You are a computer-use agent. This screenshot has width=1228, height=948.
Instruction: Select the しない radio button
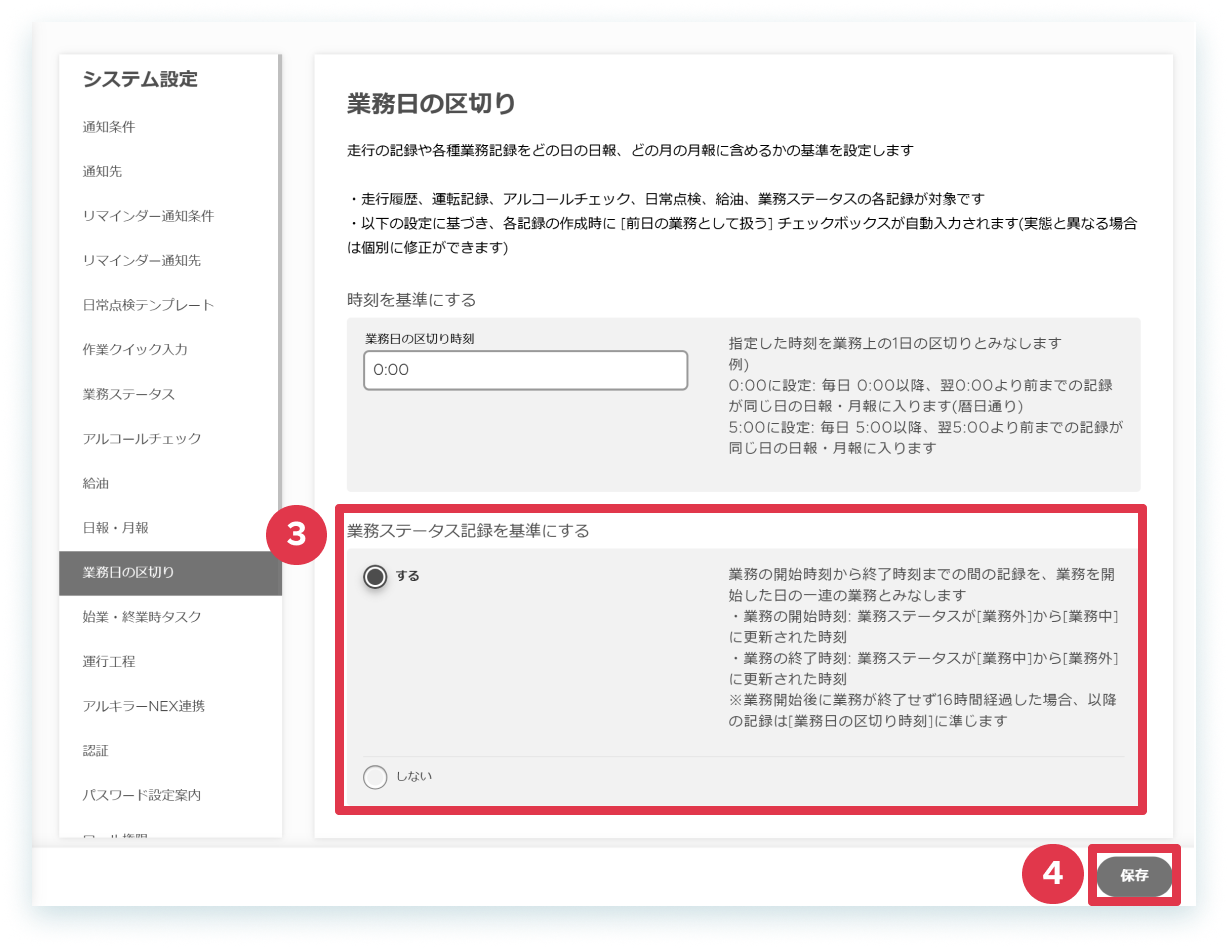[x=375, y=777]
